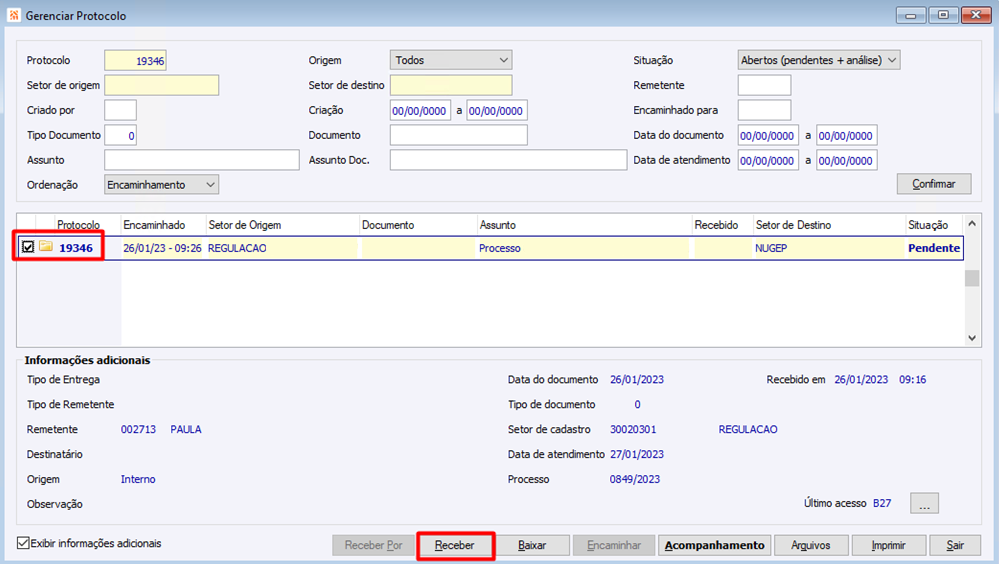
Task: Sort by the Protocolo column header
Action: [x=78, y=225]
